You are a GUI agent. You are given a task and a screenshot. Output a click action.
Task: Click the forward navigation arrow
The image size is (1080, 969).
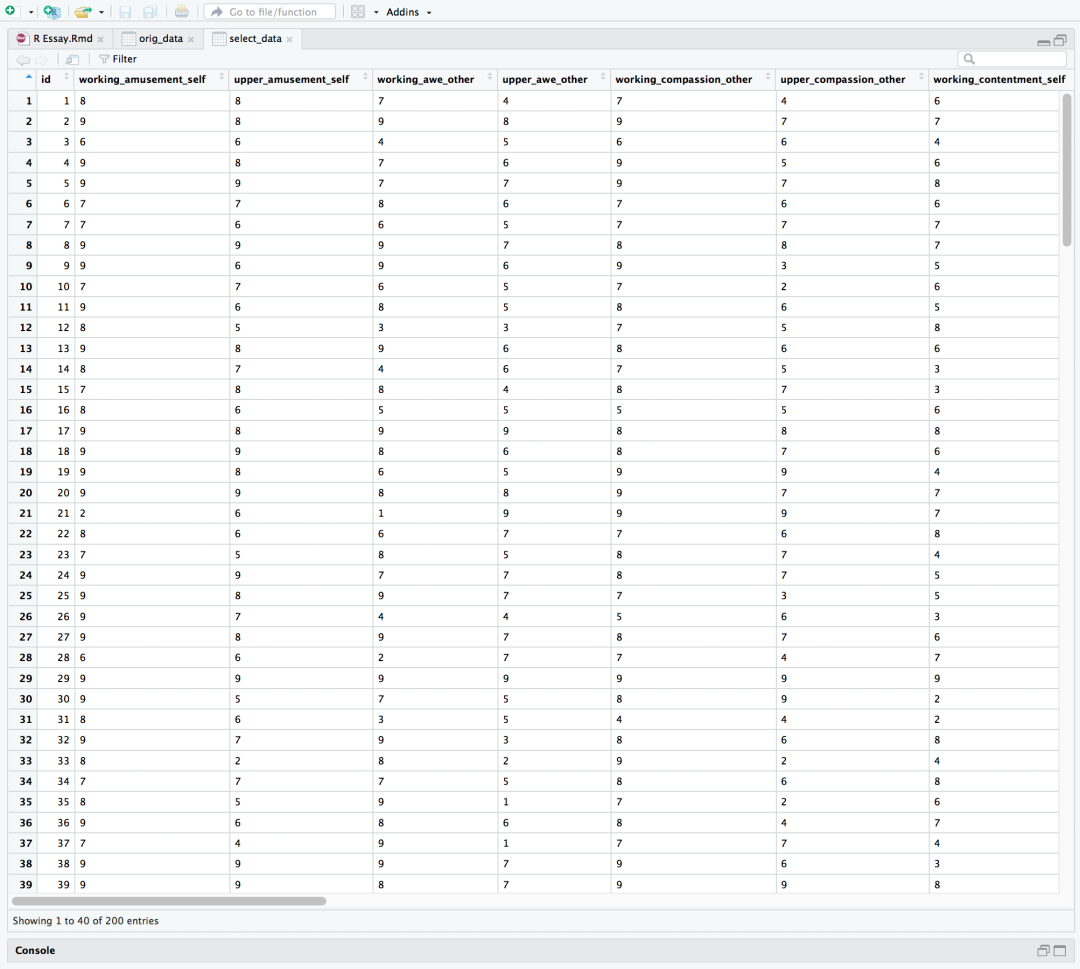click(x=42, y=59)
